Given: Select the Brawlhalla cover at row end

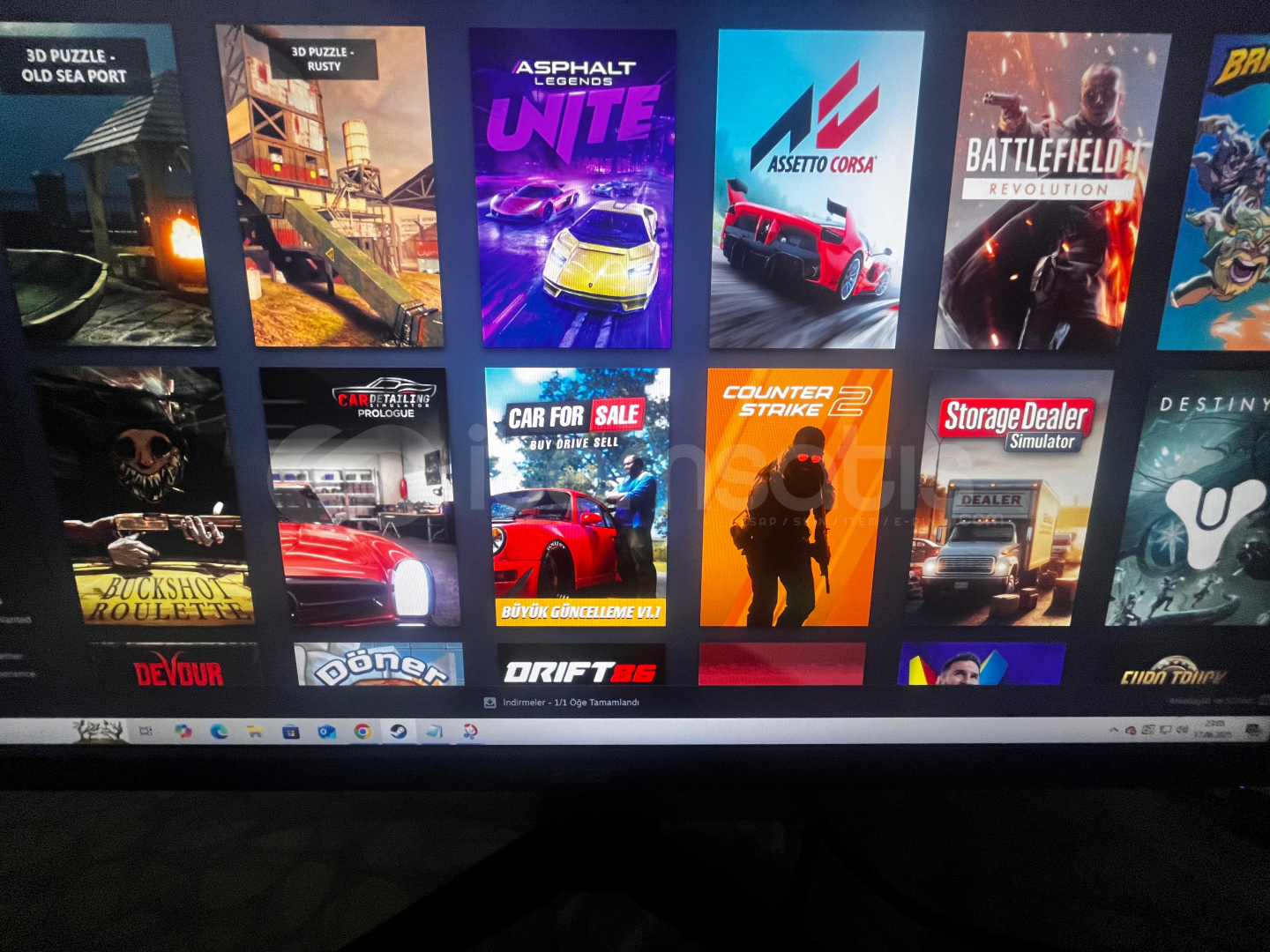Looking at the screenshot, I should click(1215, 193).
